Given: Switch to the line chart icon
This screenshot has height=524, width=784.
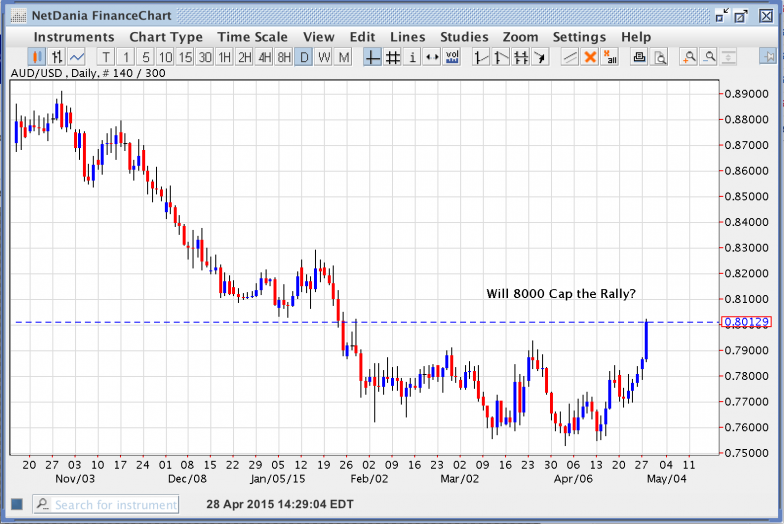Looking at the screenshot, I should (x=76, y=57).
